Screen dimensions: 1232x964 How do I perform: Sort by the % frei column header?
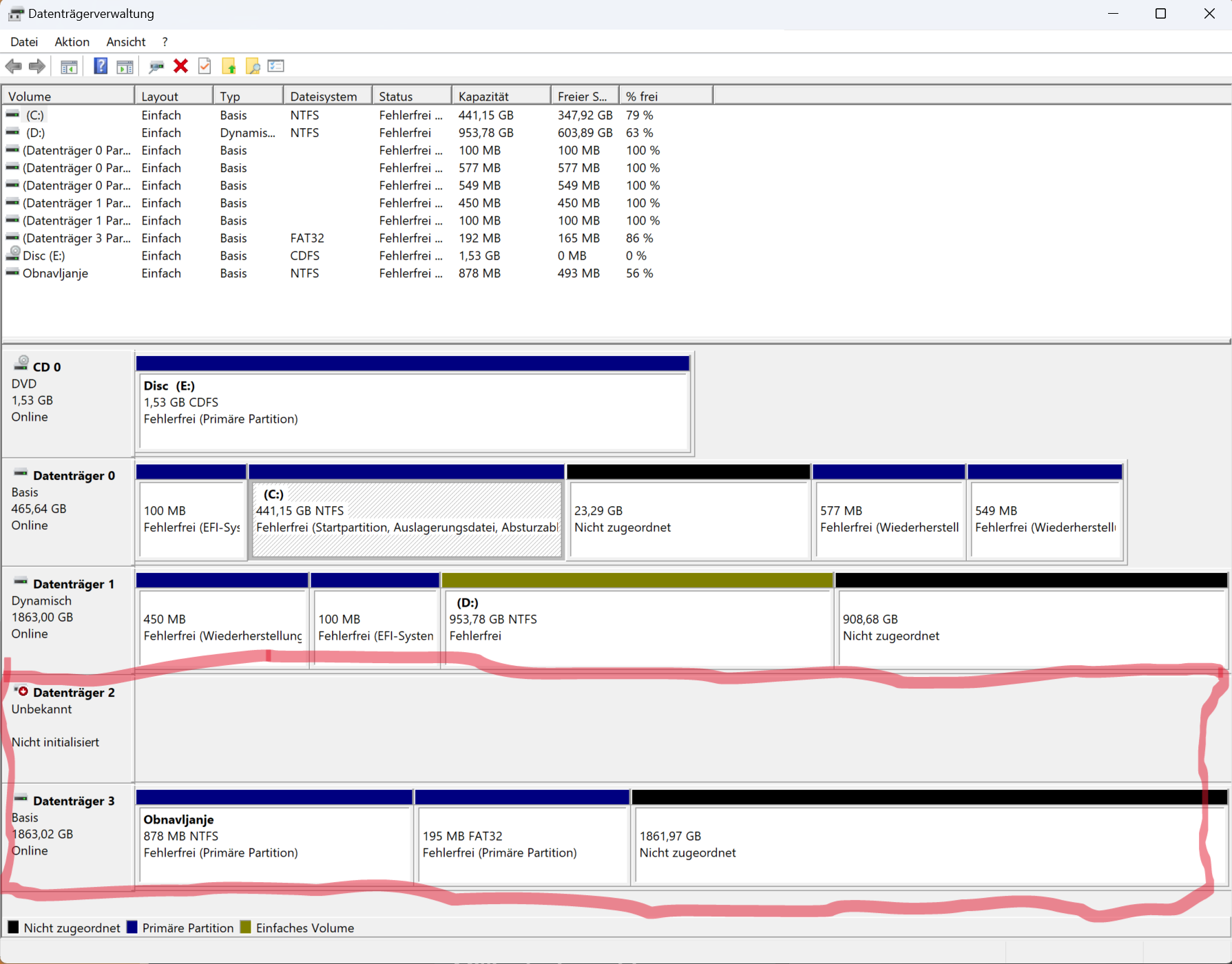tap(666, 96)
